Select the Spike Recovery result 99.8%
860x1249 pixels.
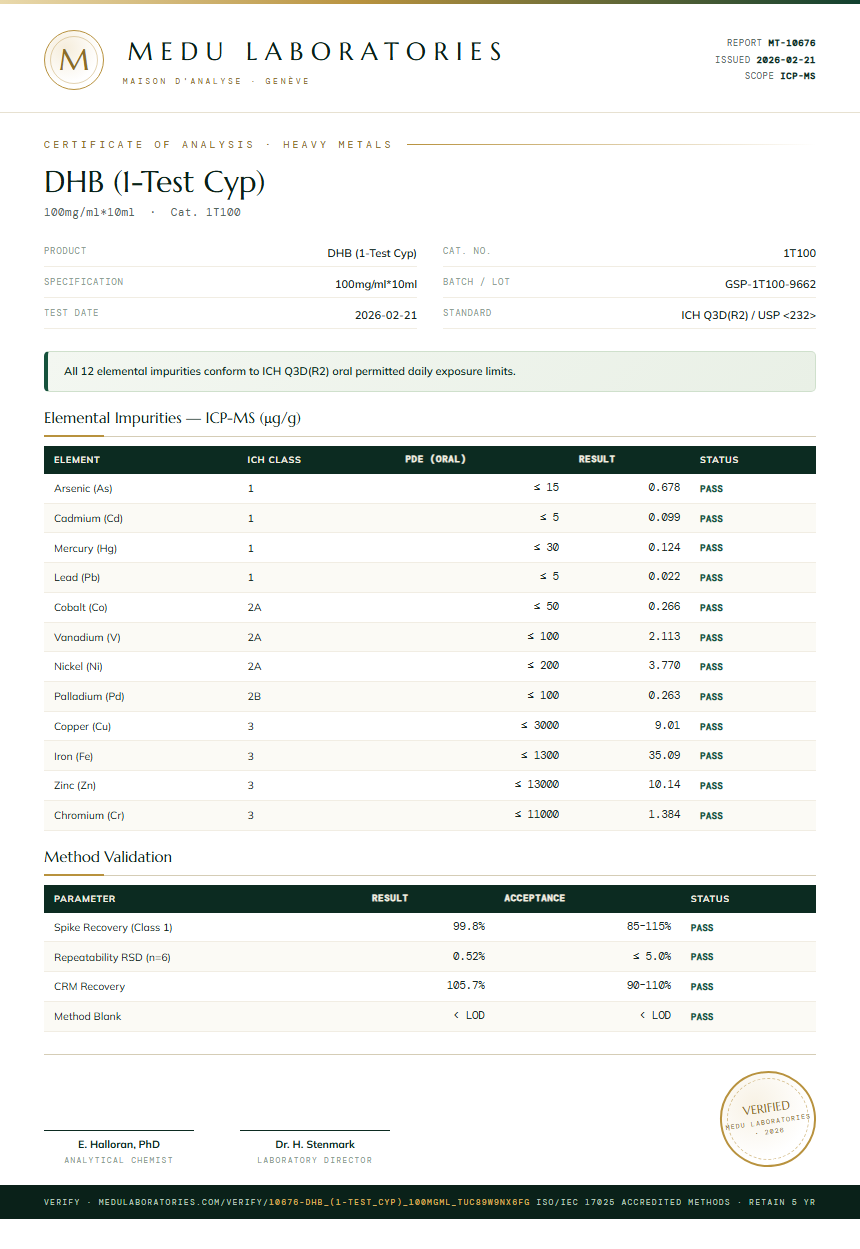point(469,927)
